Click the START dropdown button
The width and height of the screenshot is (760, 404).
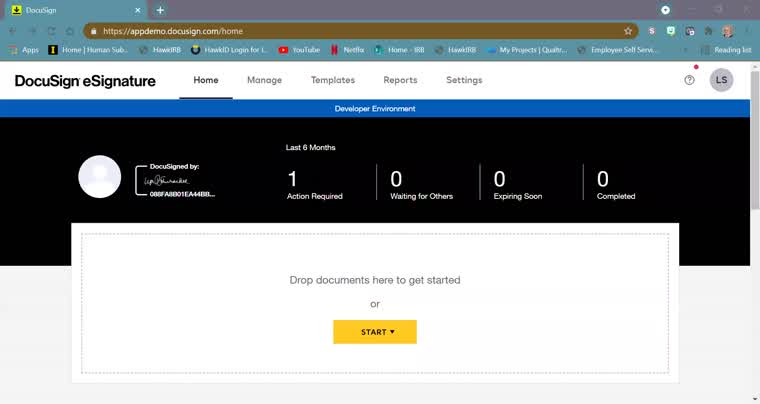(x=375, y=332)
